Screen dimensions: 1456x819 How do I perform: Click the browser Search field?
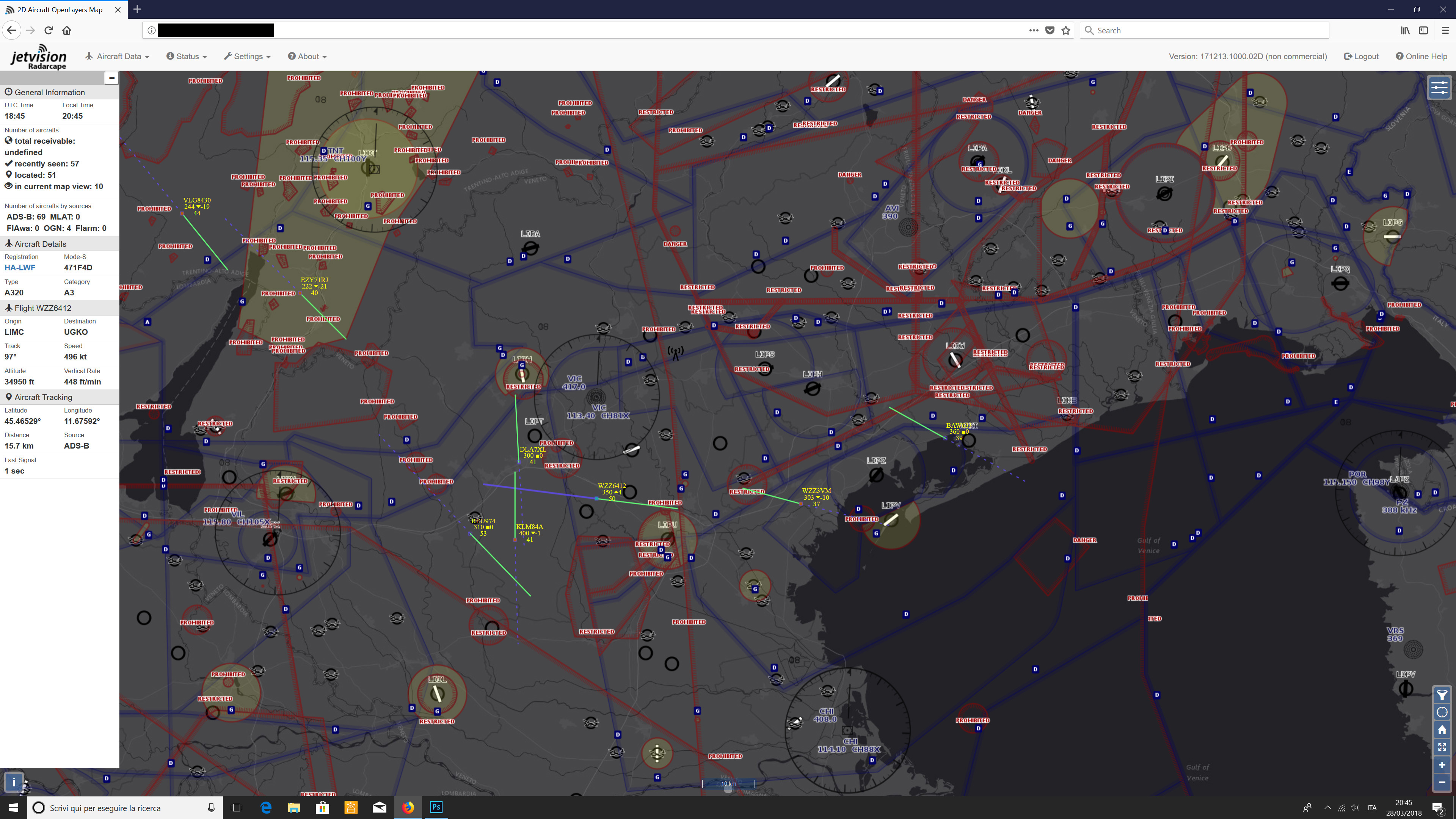(x=1204, y=30)
